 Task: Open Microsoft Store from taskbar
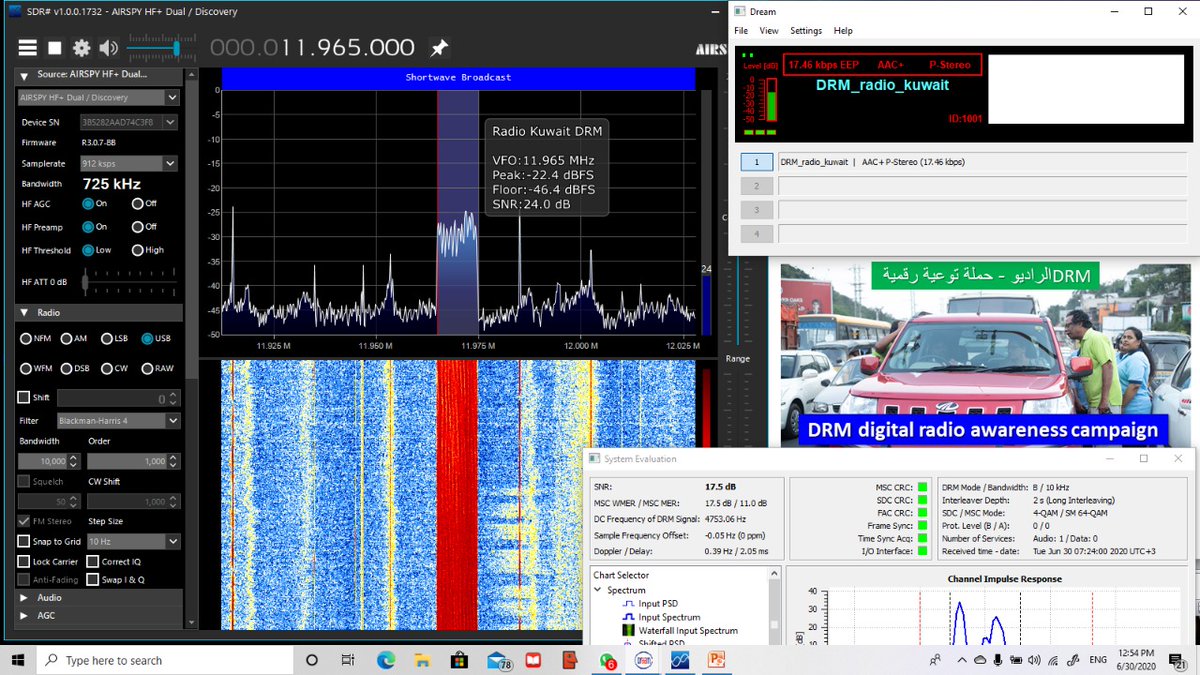click(460, 660)
